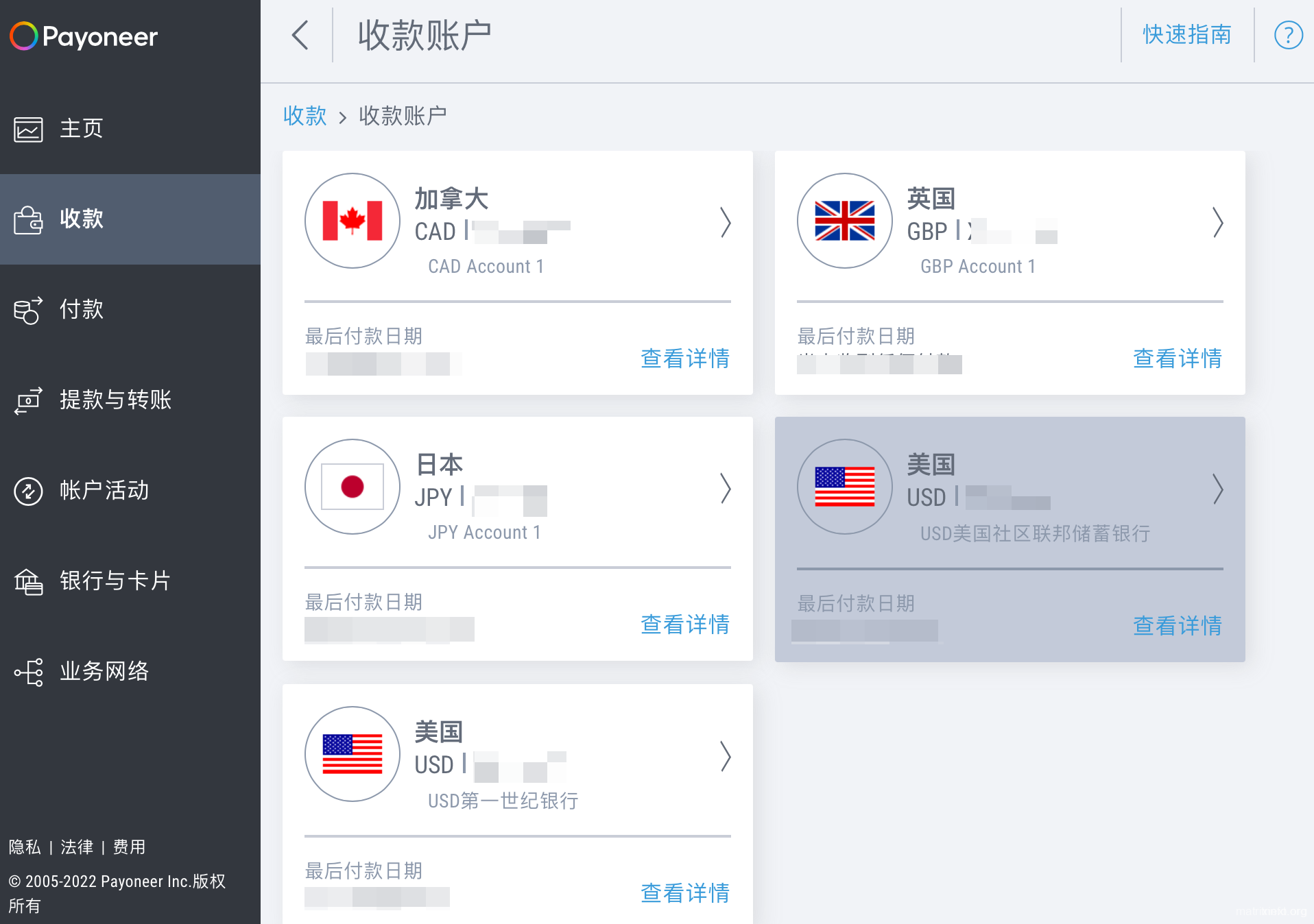Viewport: 1314px width, 924px height.
Task: Open 银行与卡片 sidebar item
Action: [x=130, y=581]
